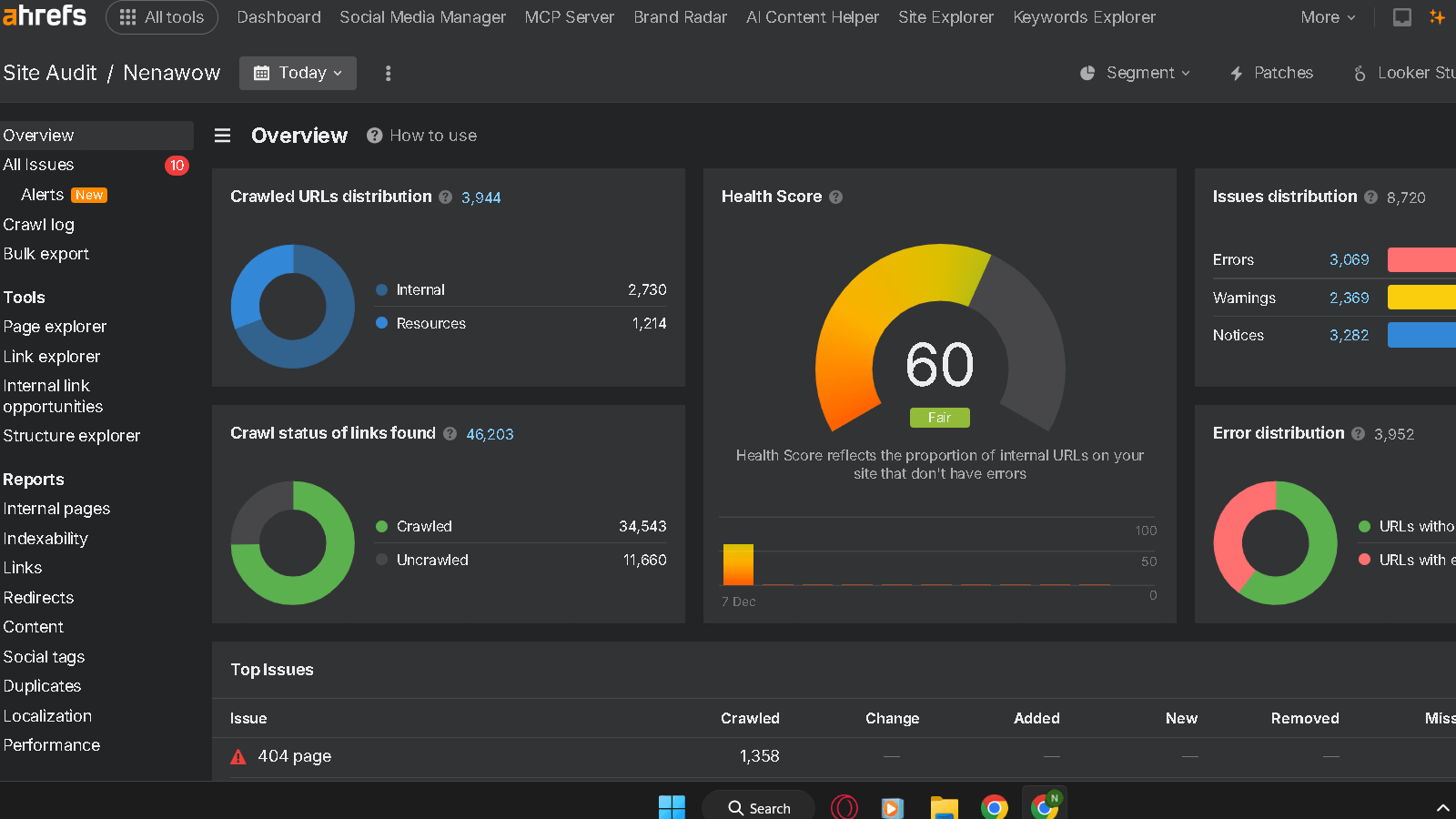Toggle the sidebar hamburger menu icon

click(222, 136)
